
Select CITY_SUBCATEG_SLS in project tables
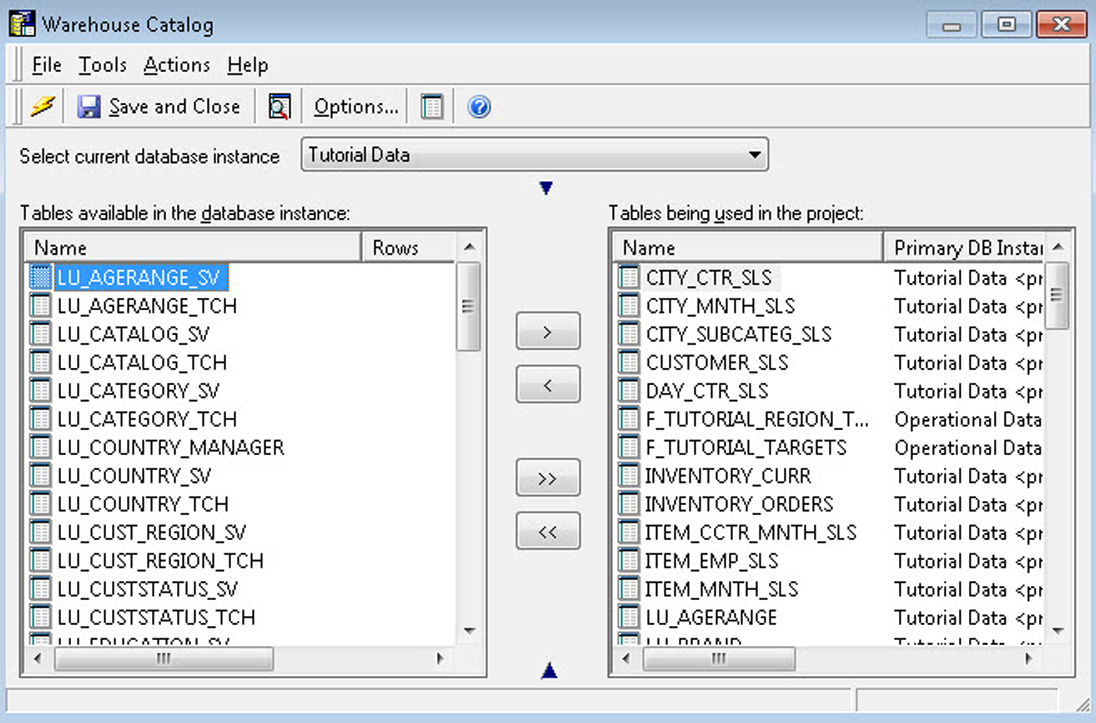(x=738, y=334)
